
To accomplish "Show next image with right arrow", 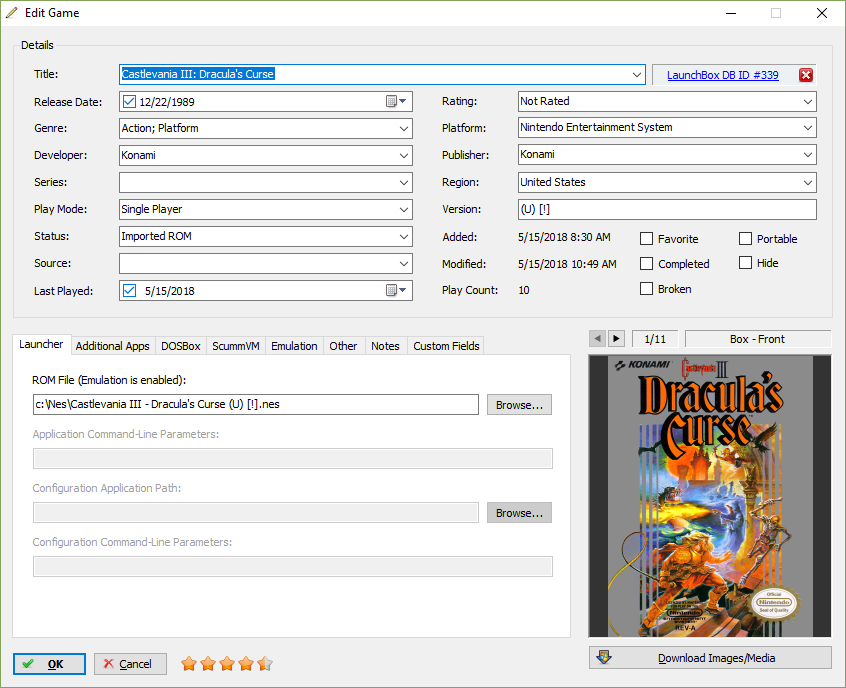I will tap(616, 339).
